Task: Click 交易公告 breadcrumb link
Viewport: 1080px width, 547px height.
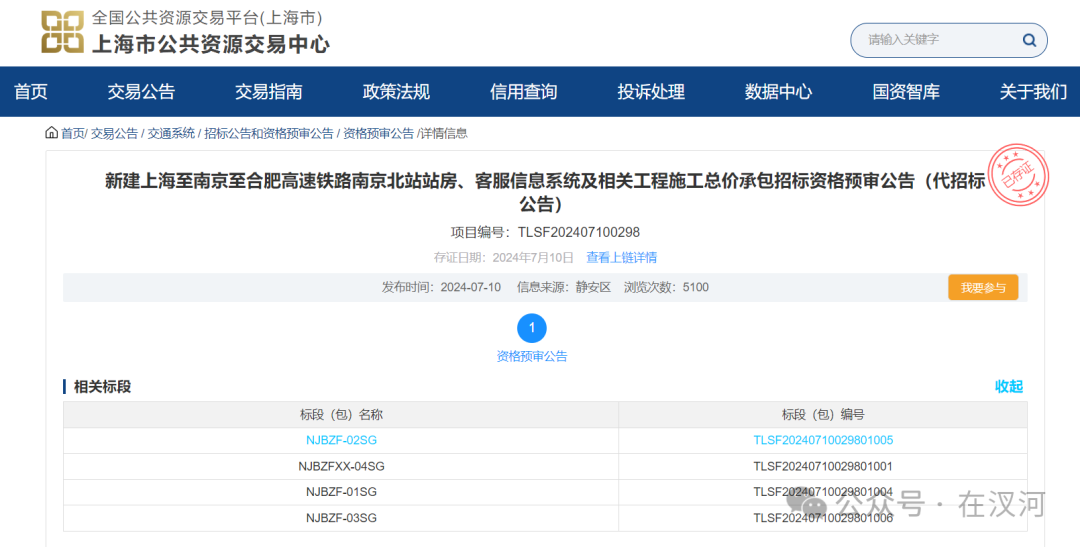Action: [114, 134]
